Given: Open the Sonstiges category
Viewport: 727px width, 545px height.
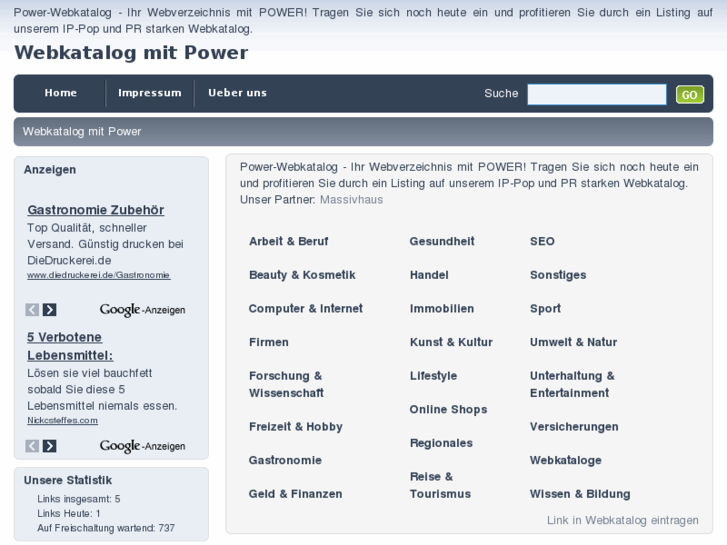Looking at the screenshot, I should tap(558, 275).
